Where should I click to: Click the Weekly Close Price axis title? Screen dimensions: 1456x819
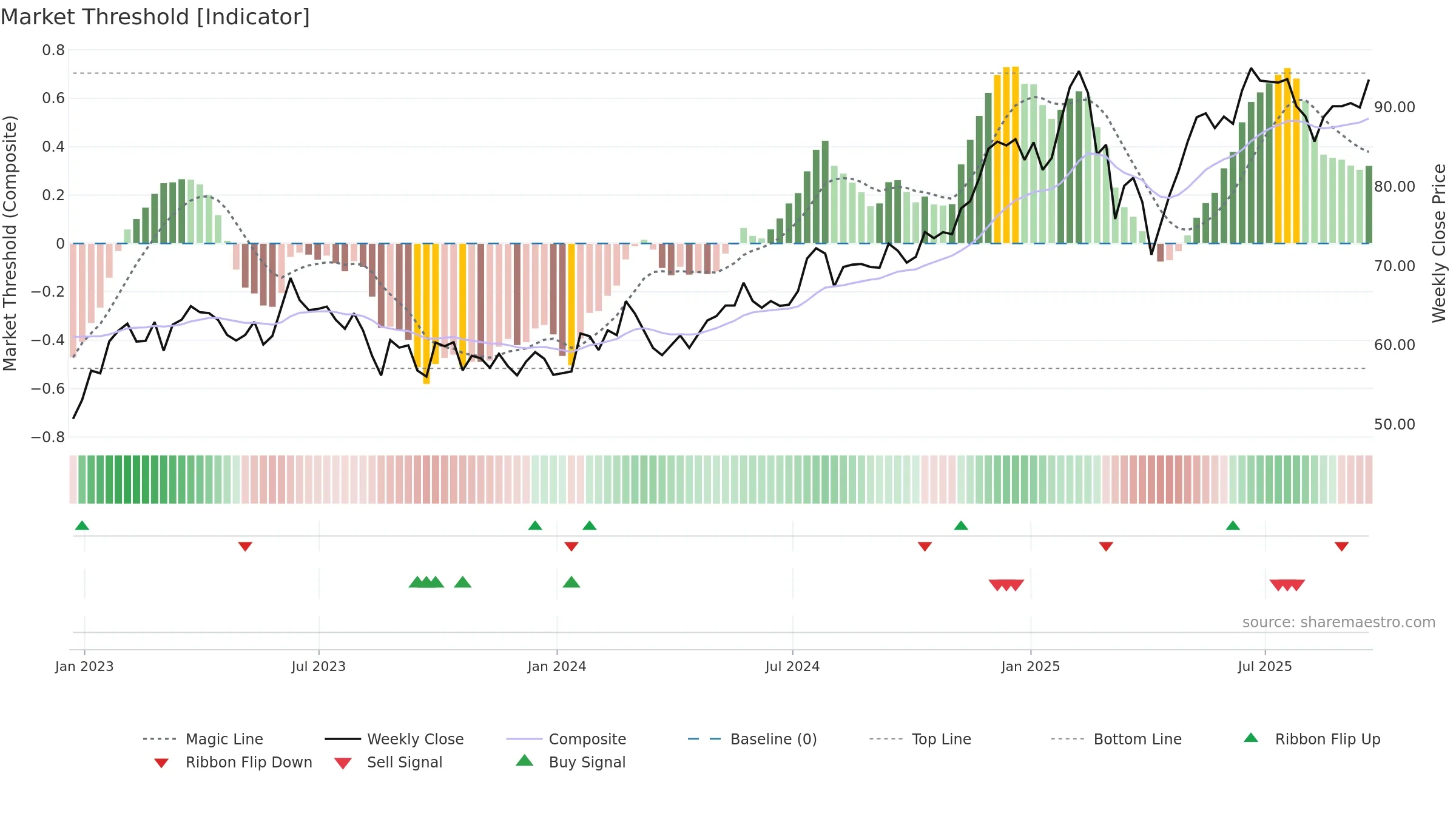pyautogui.click(x=1439, y=243)
